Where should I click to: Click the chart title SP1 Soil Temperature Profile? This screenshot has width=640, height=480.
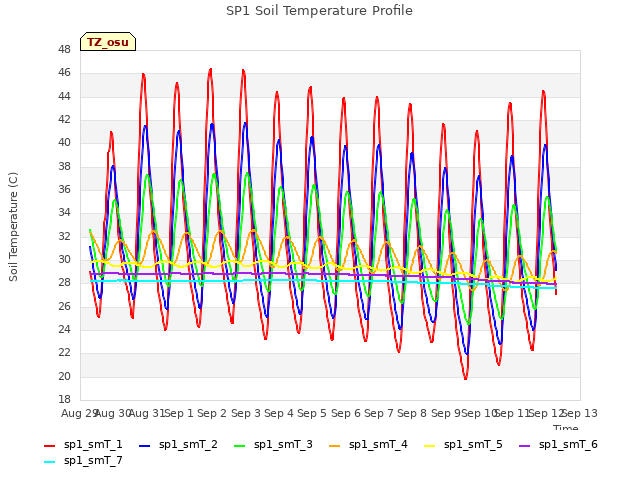[x=320, y=11]
